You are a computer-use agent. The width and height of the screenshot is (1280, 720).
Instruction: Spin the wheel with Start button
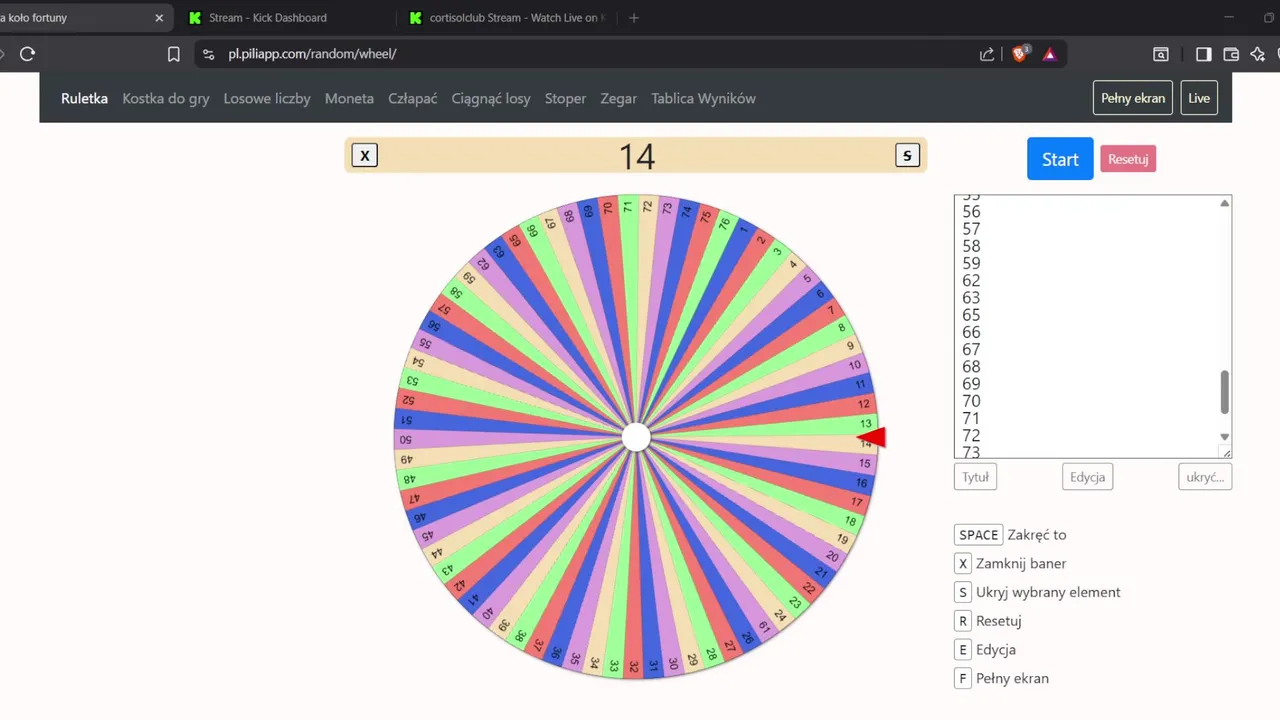pyautogui.click(x=1060, y=159)
